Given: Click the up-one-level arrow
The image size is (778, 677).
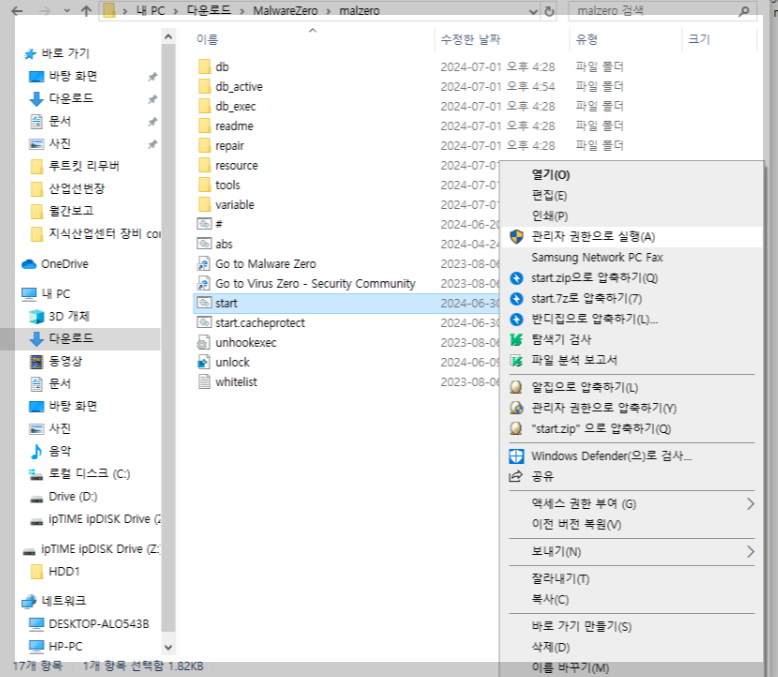Looking at the screenshot, I should [86, 11].
